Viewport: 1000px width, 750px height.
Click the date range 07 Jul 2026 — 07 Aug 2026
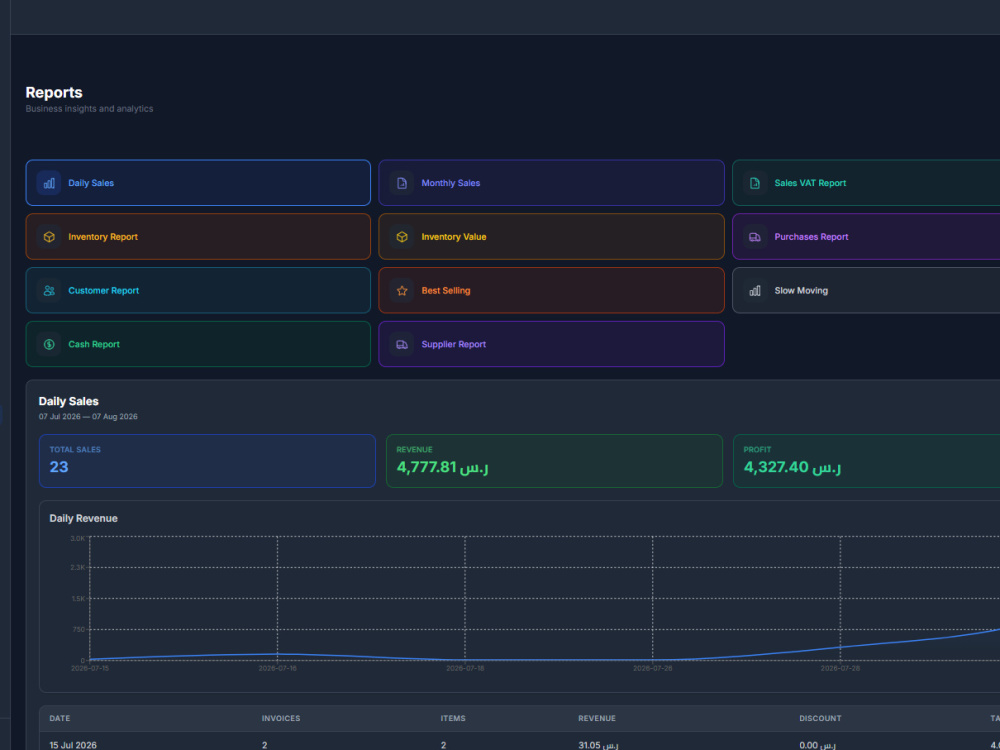[x=88, y=416]
